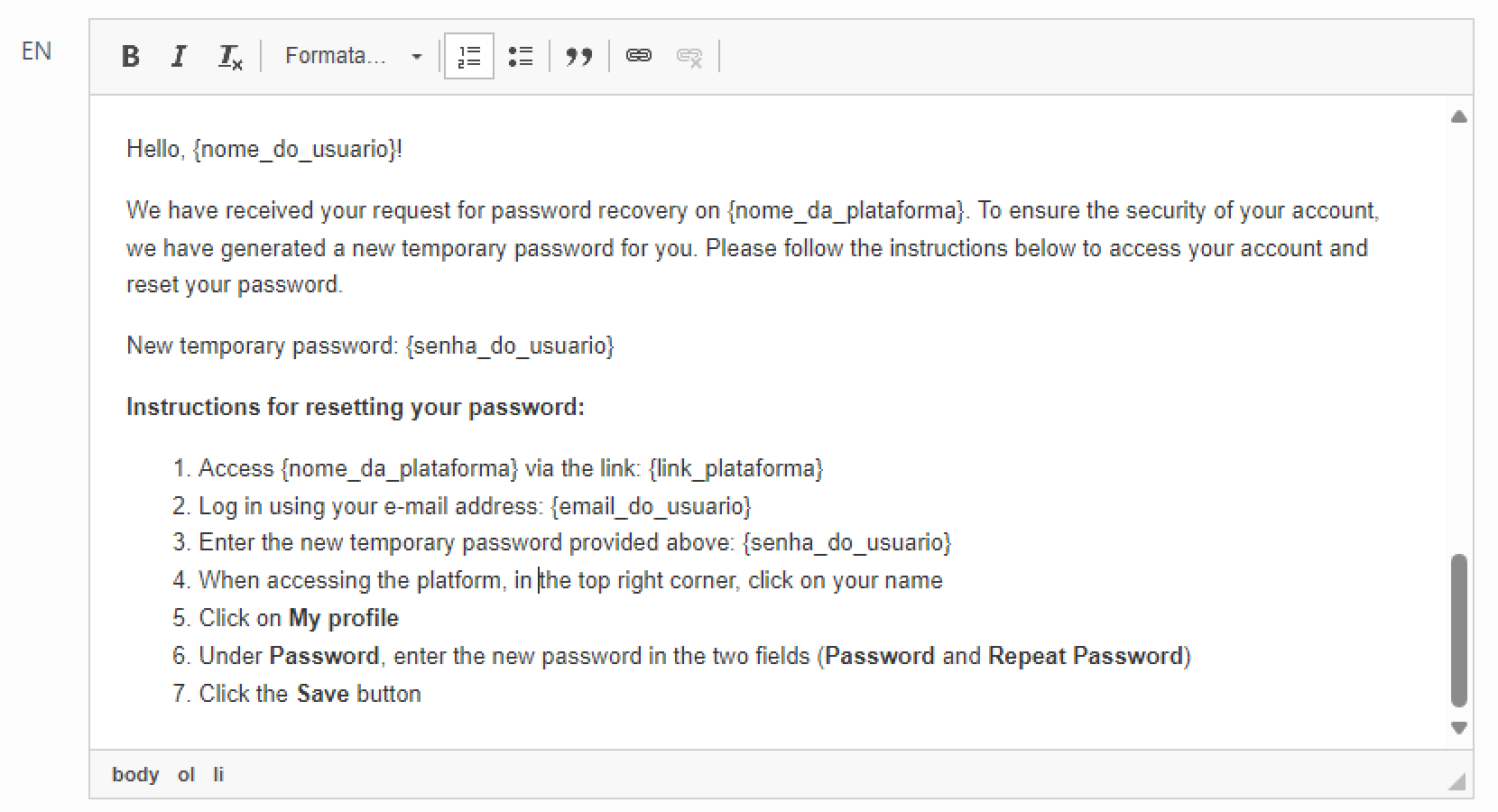This screenshot has width=1498, height=812.
Task: Select the li element path item
Action: [x=218, y=774]
